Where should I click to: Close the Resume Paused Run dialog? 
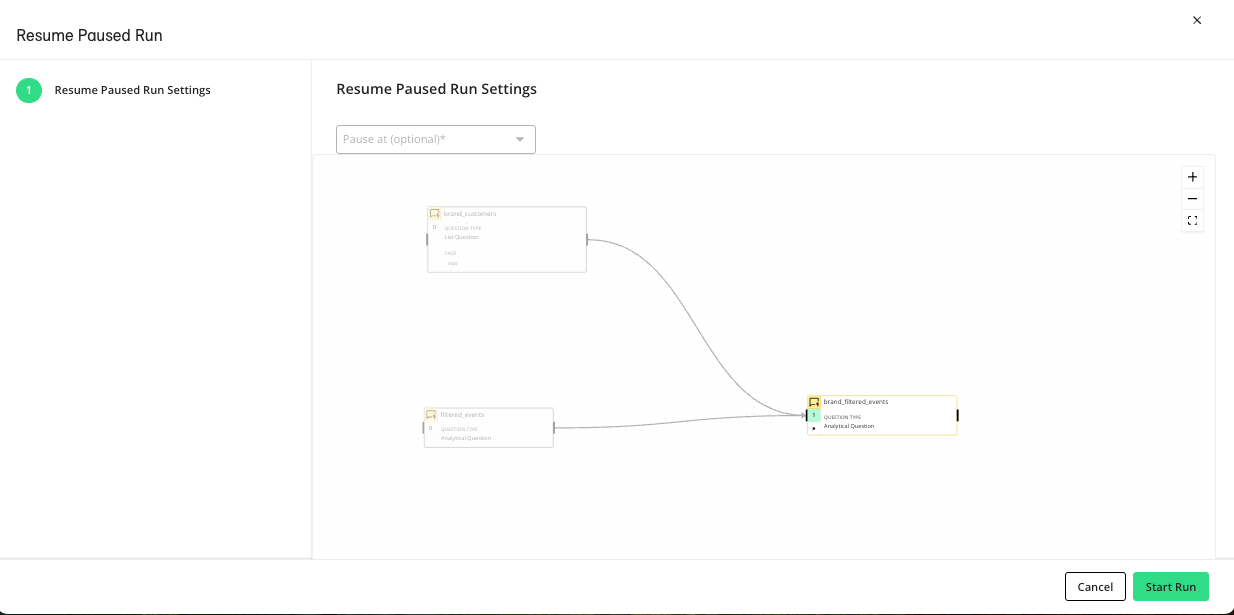1197,20
